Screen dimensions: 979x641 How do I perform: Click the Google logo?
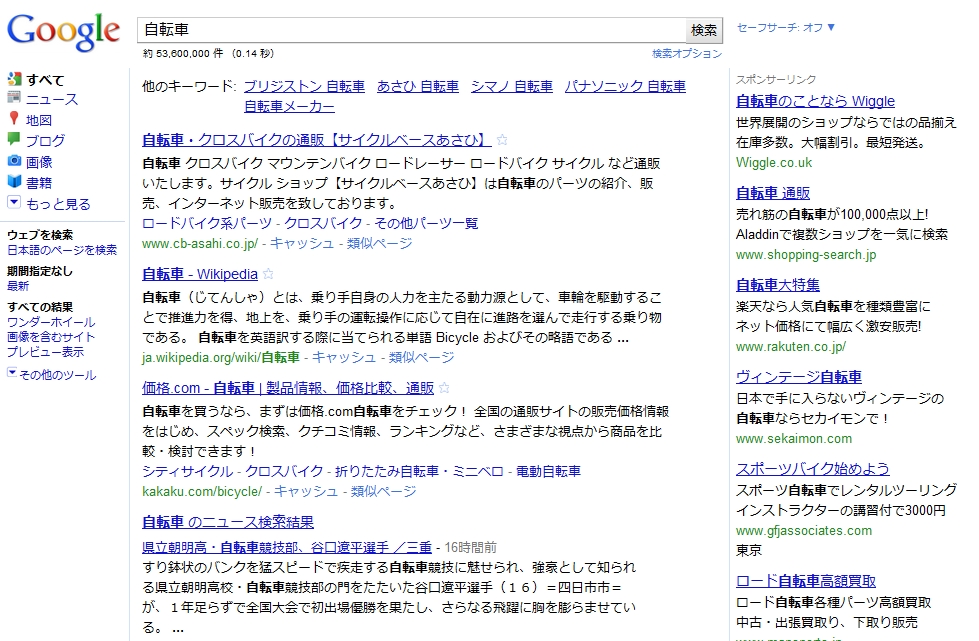[x=63, y=31]
